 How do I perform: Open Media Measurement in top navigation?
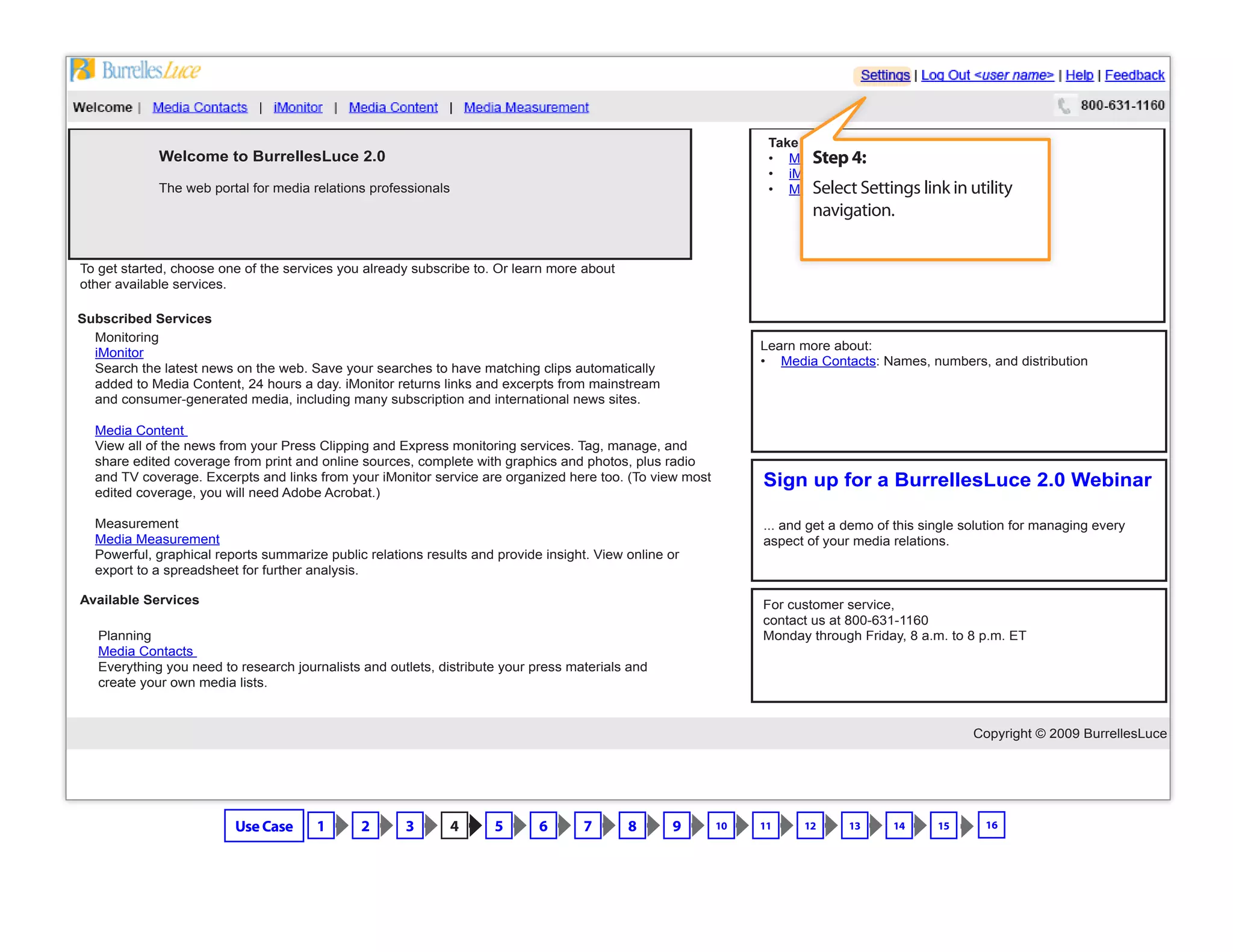(x=526, y=107)
